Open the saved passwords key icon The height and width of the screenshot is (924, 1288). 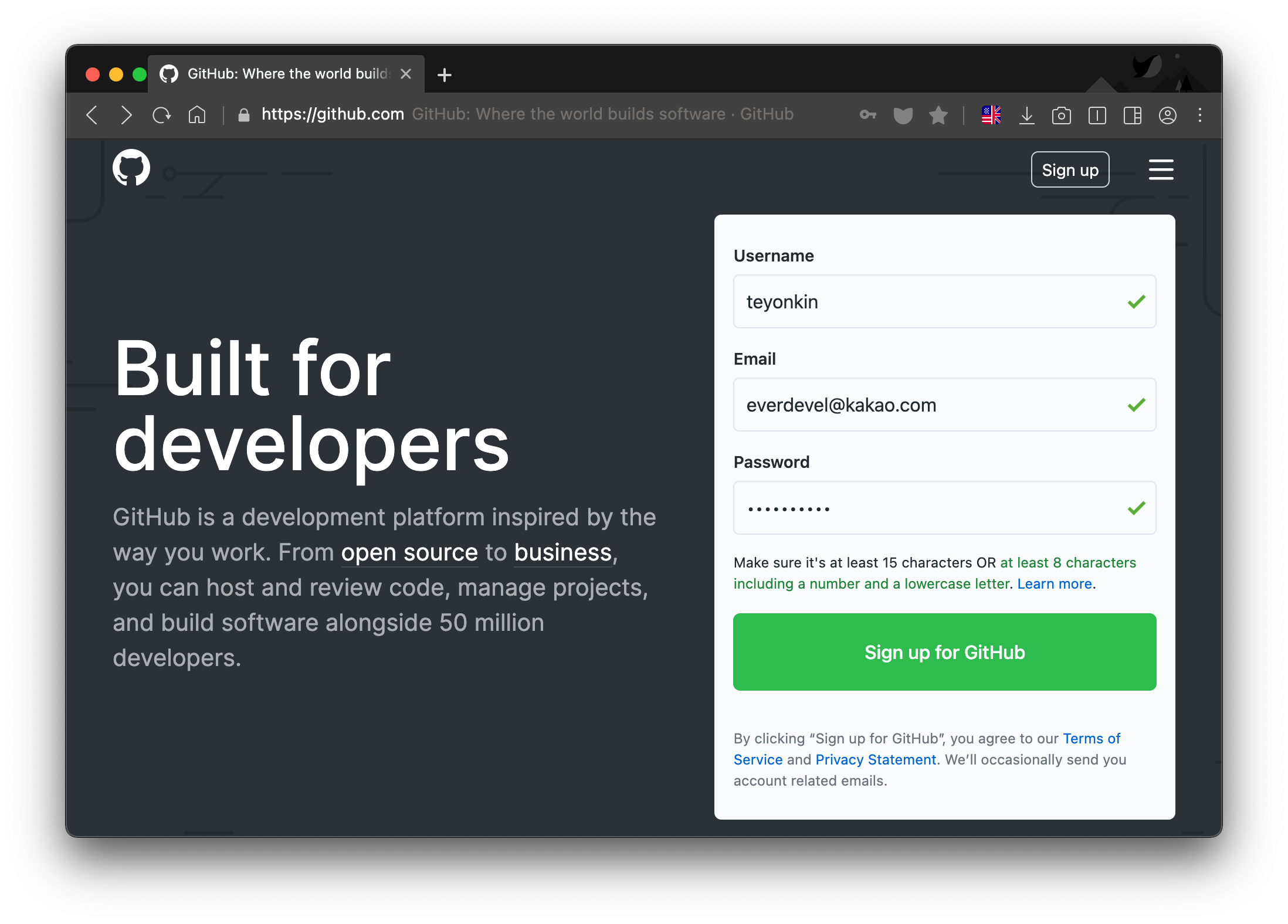[x=868, y=115]
